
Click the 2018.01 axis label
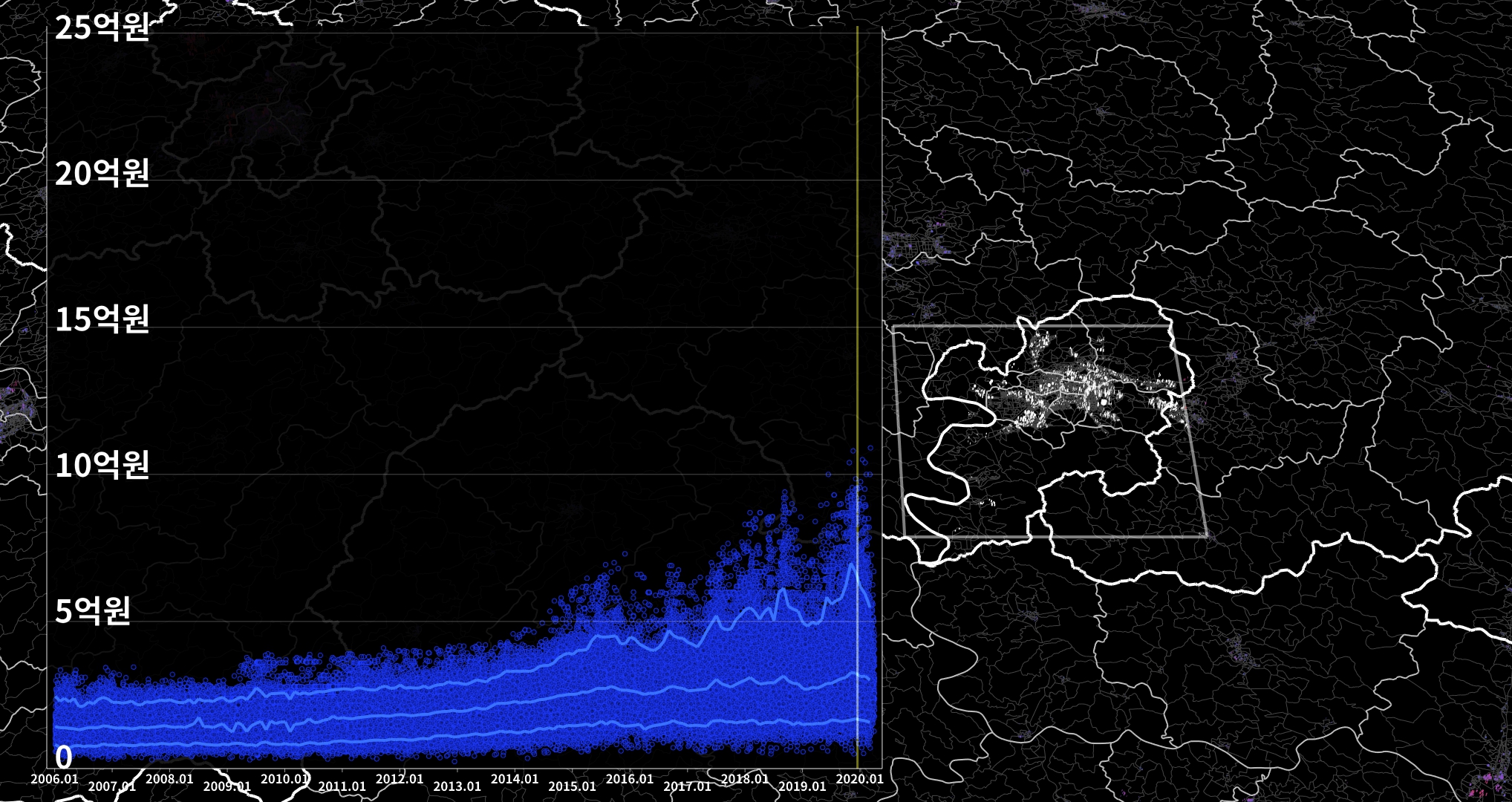coord(745,779)
